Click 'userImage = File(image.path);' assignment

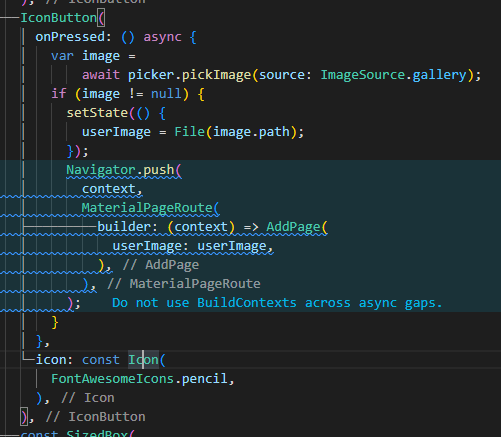tap(193, 132)
